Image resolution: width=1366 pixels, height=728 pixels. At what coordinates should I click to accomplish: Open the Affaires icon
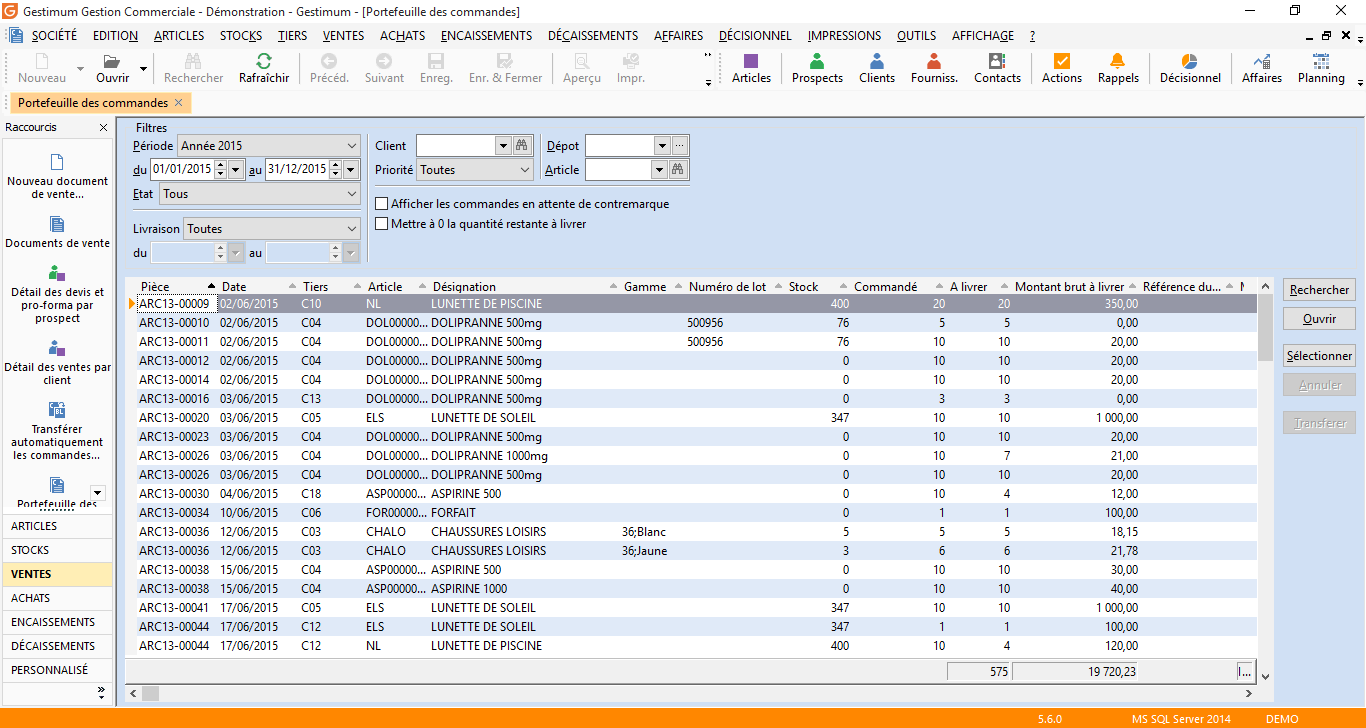1262,61
